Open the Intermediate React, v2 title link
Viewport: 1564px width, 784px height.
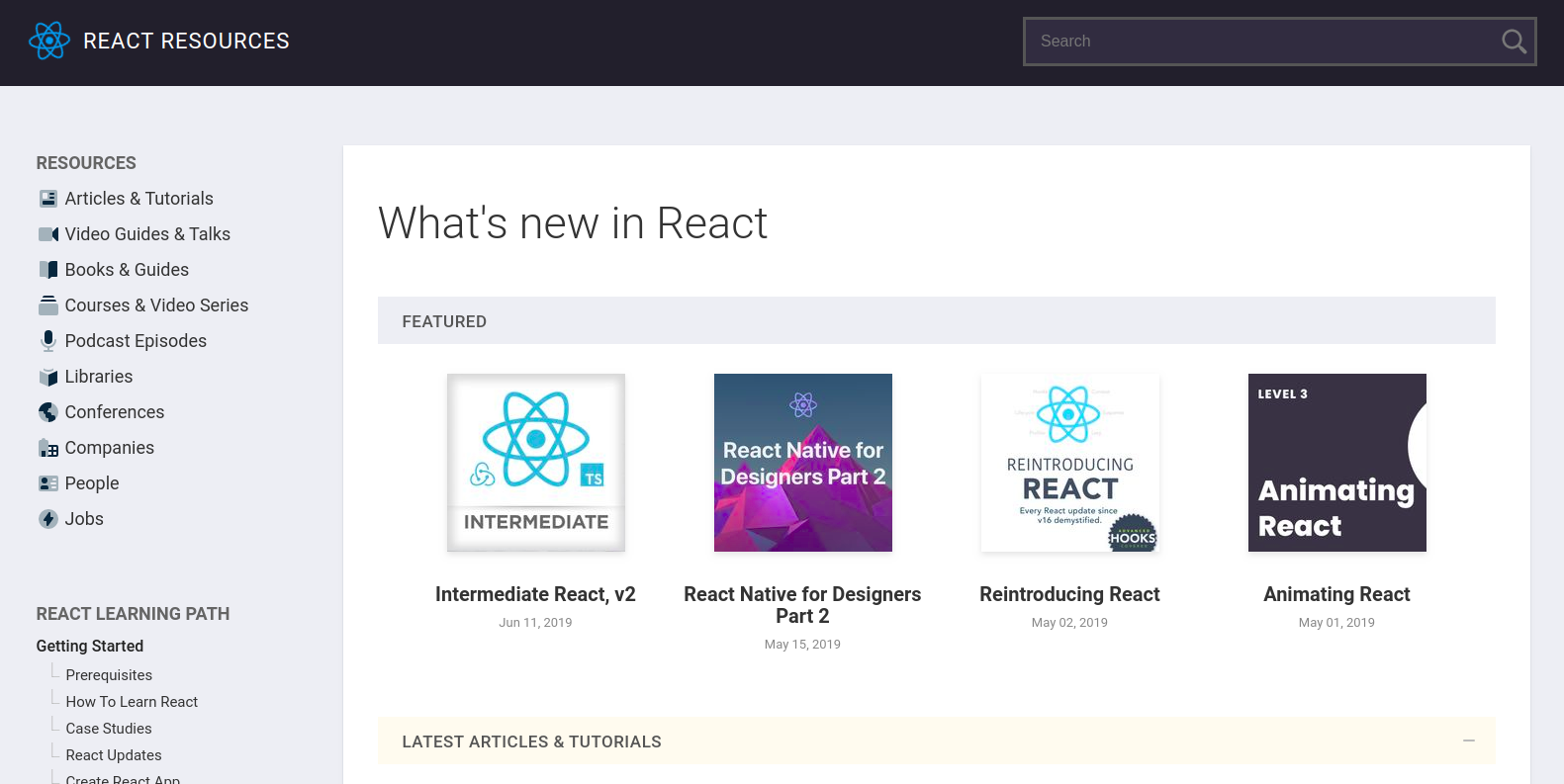pos(535,594)
